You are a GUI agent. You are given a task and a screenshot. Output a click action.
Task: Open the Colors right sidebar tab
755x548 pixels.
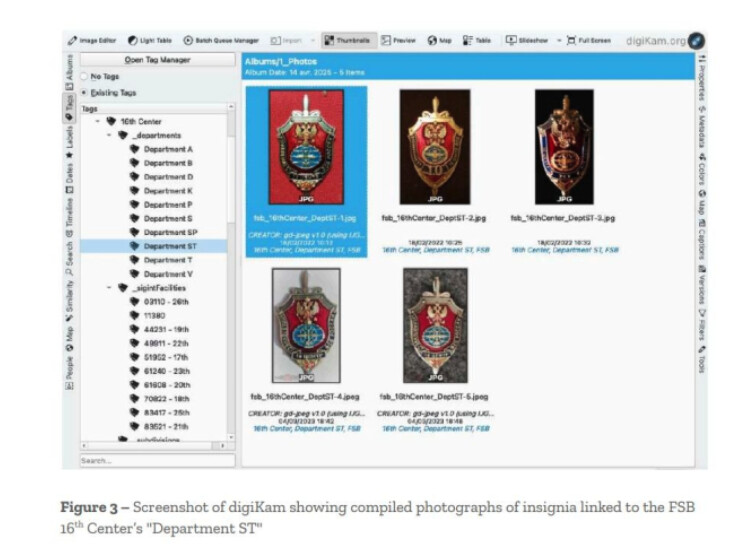[702, 169]
